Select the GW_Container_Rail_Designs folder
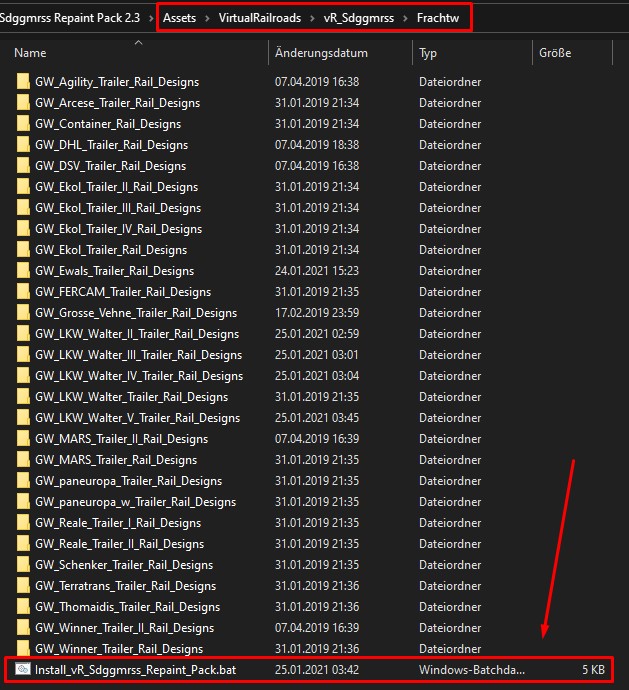This screenshot has width=629, height=690. pyautogui.click(x=108, y=124)
